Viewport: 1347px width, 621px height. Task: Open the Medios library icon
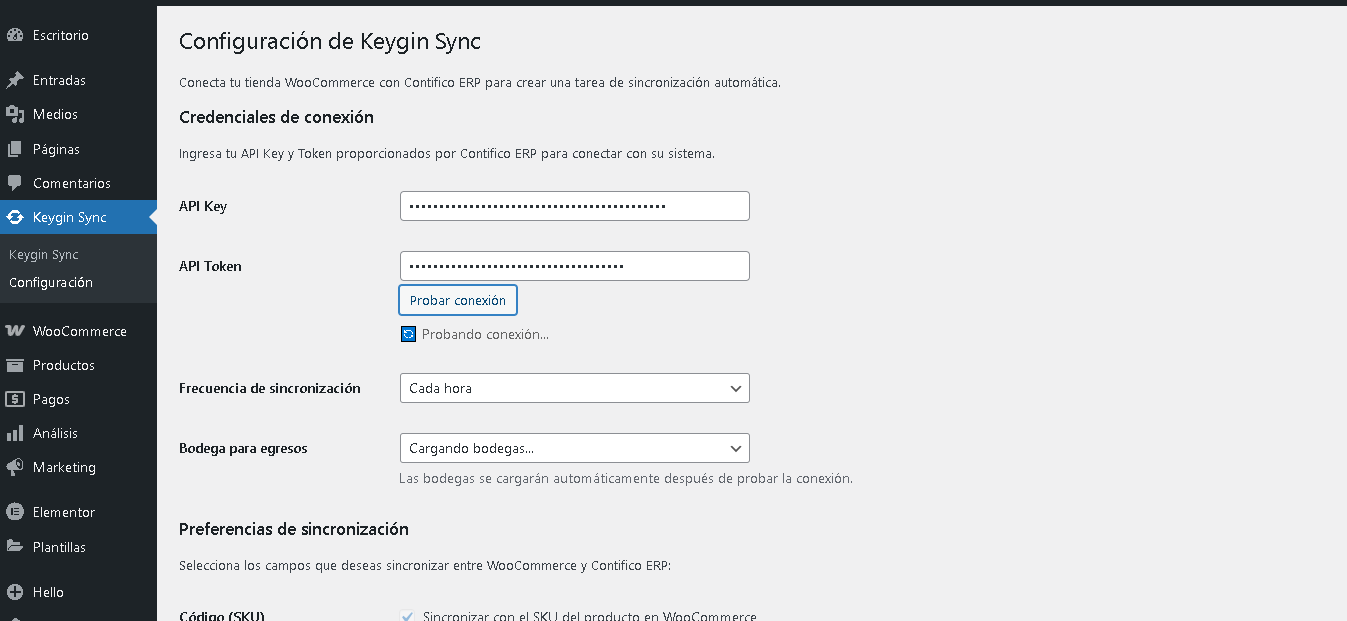tap(17, 114)
